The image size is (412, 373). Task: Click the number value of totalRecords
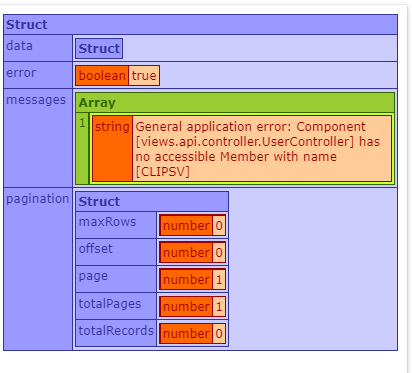coord(219,334)
